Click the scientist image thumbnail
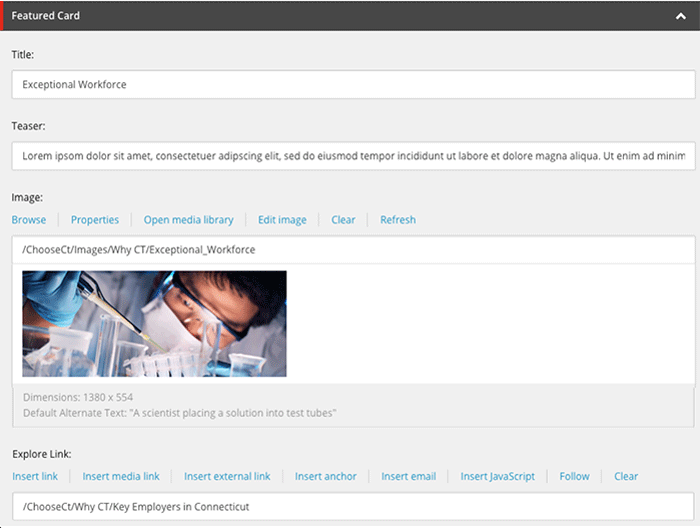 [155, 324]
